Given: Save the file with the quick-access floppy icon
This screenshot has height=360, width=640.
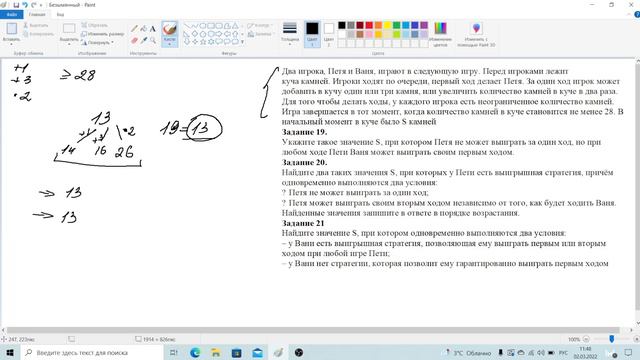Looking at the screenshot, I should pyautogui.click(x=16, y=5).
